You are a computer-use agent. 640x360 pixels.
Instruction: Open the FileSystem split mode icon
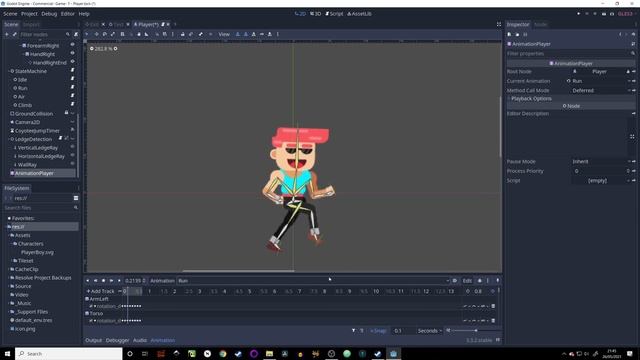click(76, 198)
